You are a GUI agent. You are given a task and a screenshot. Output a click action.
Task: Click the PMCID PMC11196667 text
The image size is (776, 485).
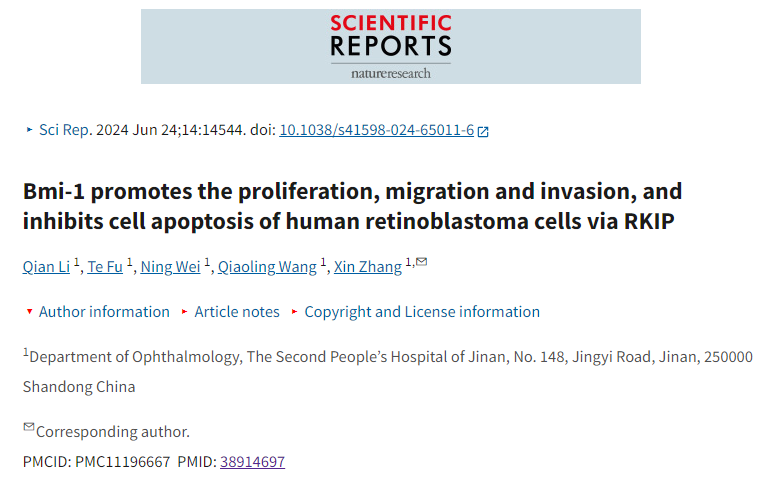97,462
